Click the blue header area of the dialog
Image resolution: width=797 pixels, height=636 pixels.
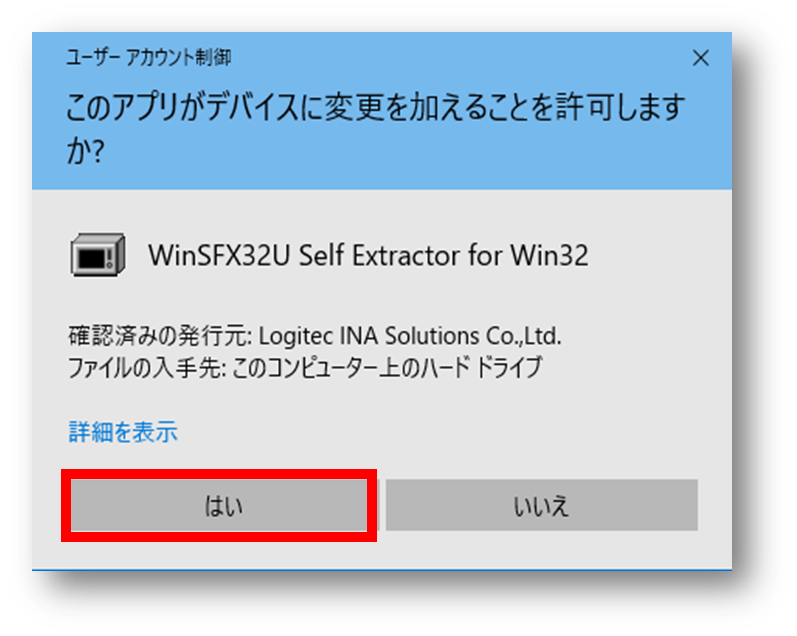[x=382, y=111]
